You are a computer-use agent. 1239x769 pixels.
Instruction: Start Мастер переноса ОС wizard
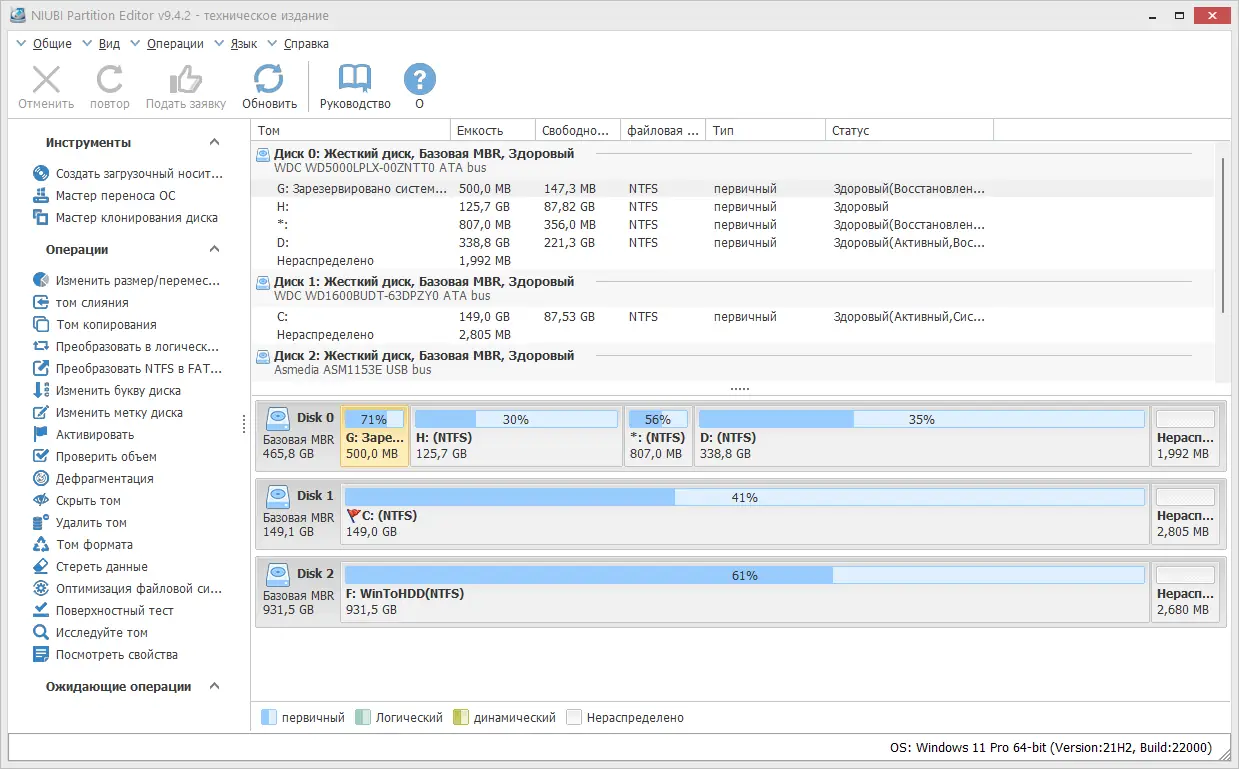[104, 196]
